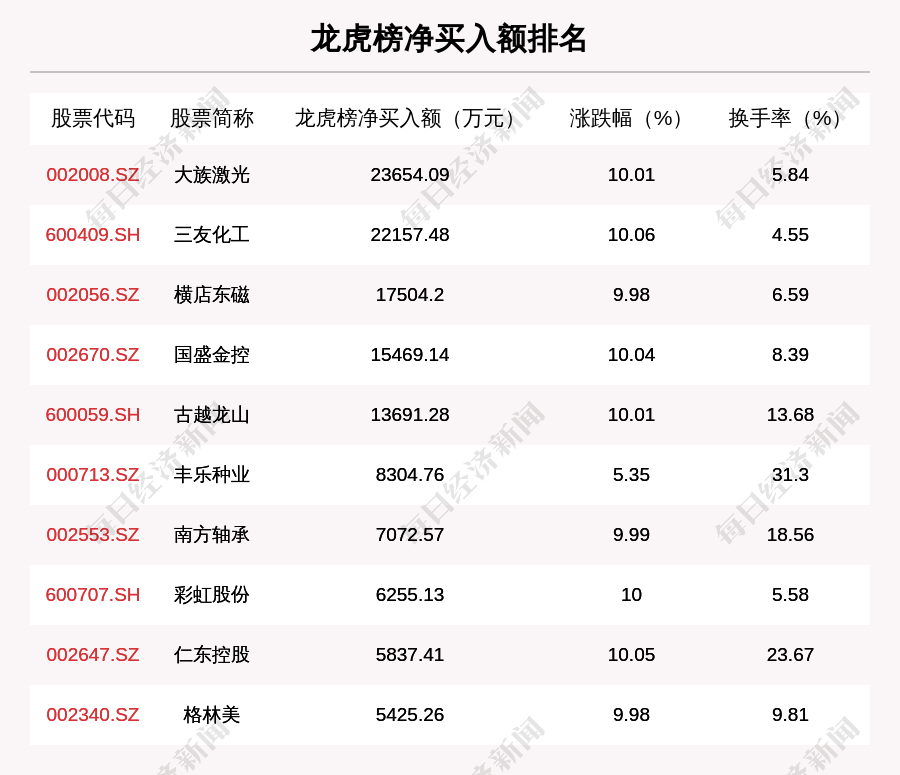Click net buy value 17504.2
The height and width of the screenshot is (775, 900).
point(410,294)
